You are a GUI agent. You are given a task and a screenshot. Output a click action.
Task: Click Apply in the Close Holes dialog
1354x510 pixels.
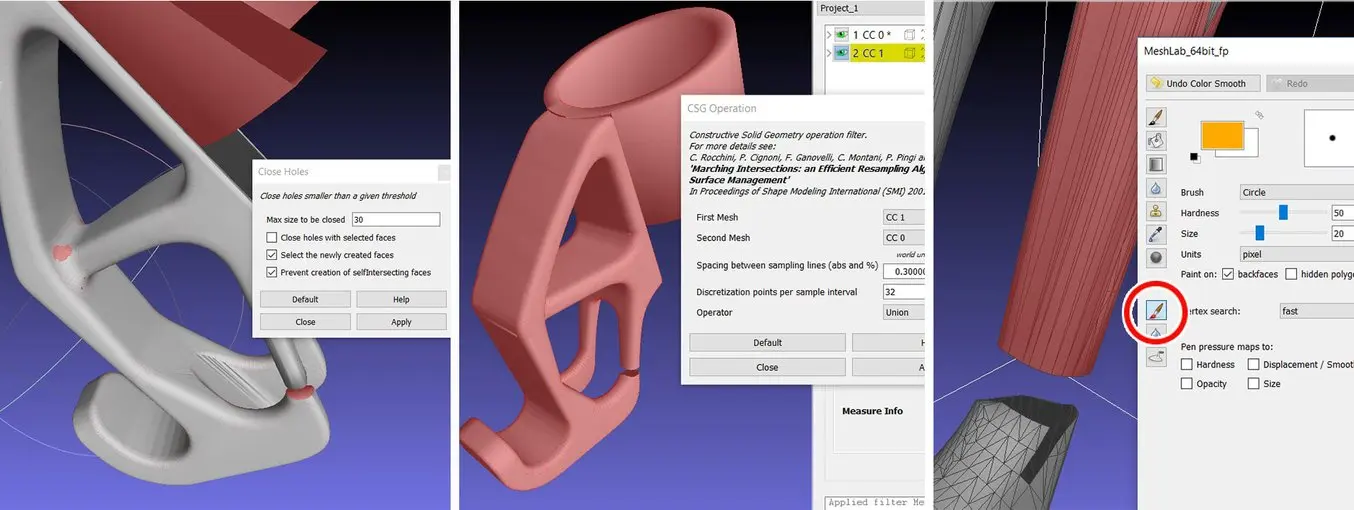pyautogui.click(x=401, y=322)
